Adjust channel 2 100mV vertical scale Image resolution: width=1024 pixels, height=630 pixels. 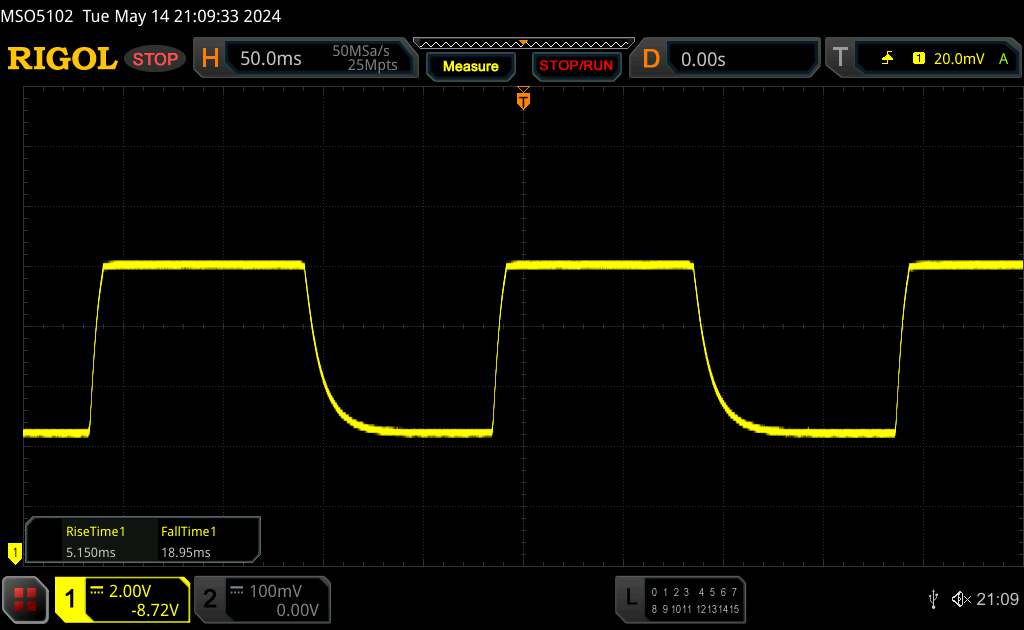(x=275, y=591)
